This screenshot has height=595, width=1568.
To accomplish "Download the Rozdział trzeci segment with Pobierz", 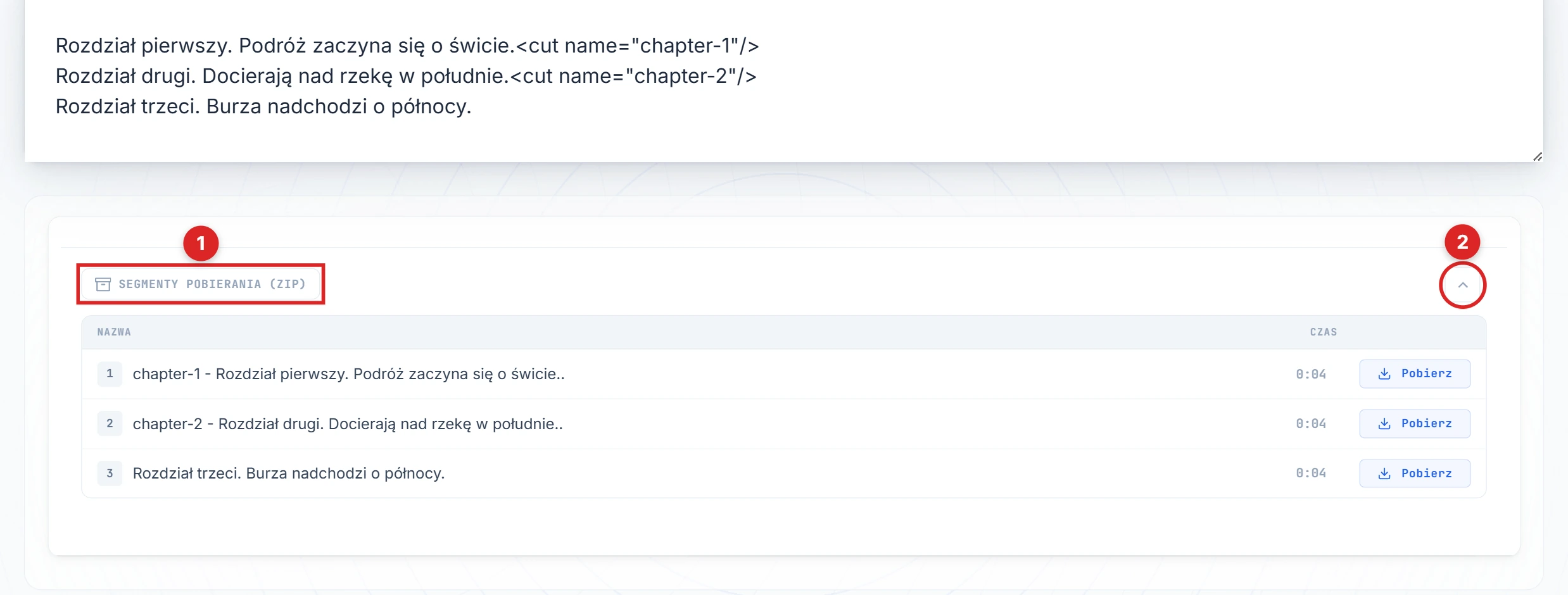I will [x=1414, y=473].
